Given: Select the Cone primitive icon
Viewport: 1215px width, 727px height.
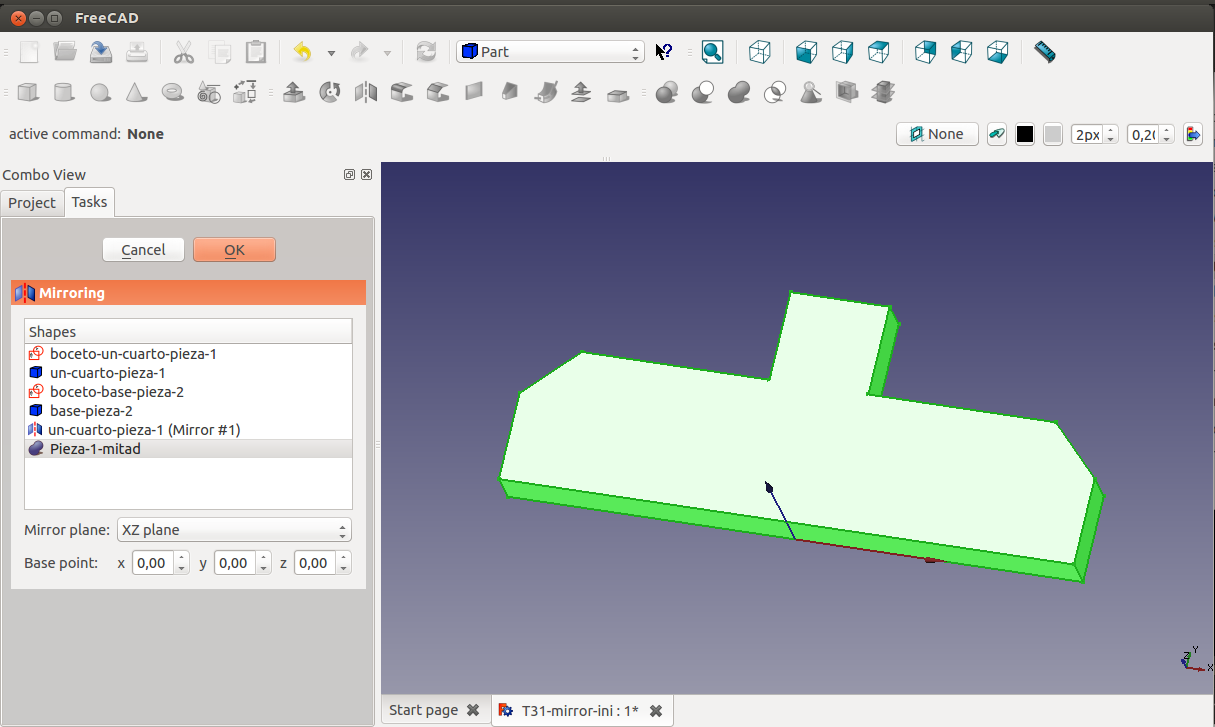Looking at the screenshot, I should click(136, 93).
